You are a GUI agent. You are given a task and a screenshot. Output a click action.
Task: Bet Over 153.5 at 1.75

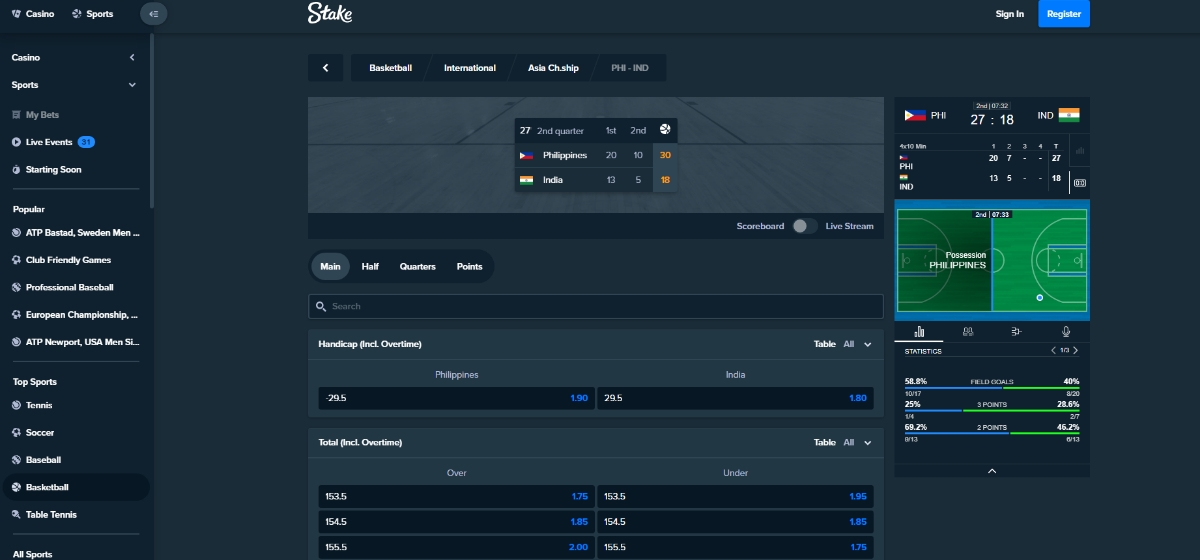pos(456,496)
